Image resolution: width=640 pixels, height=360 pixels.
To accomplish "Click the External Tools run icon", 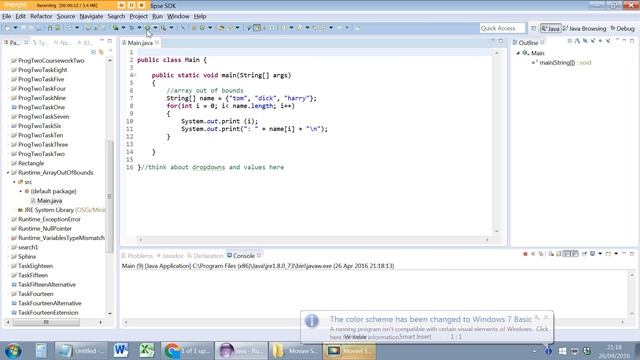I will 163,28.
